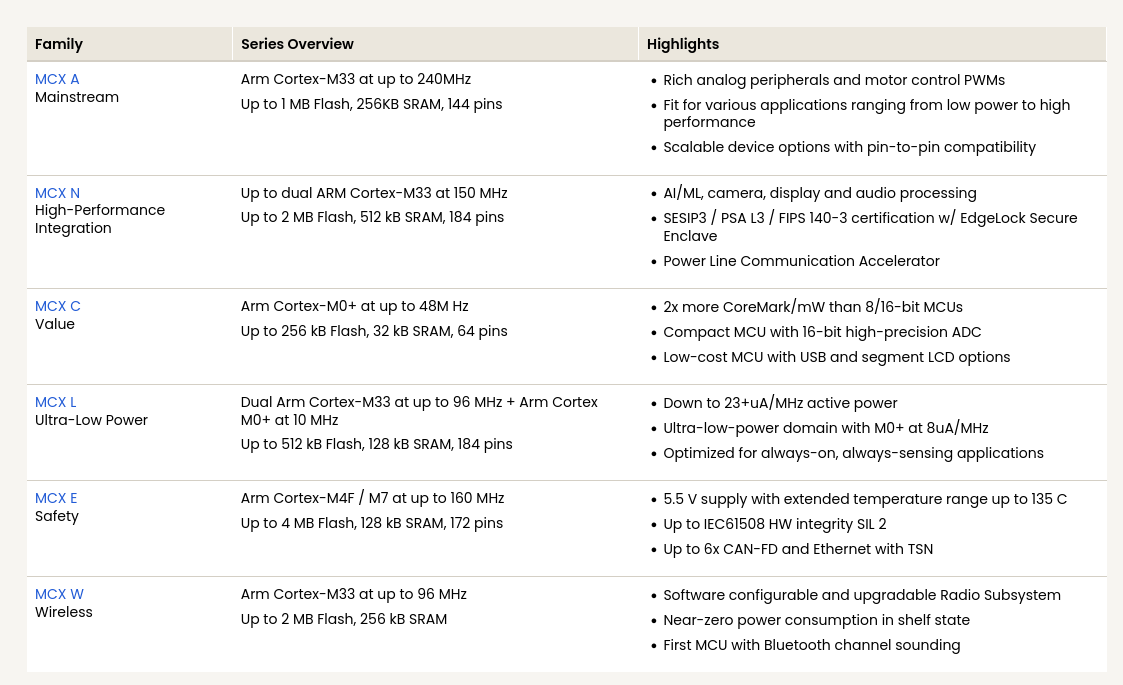Click the Family column header

tap(59, 44)
